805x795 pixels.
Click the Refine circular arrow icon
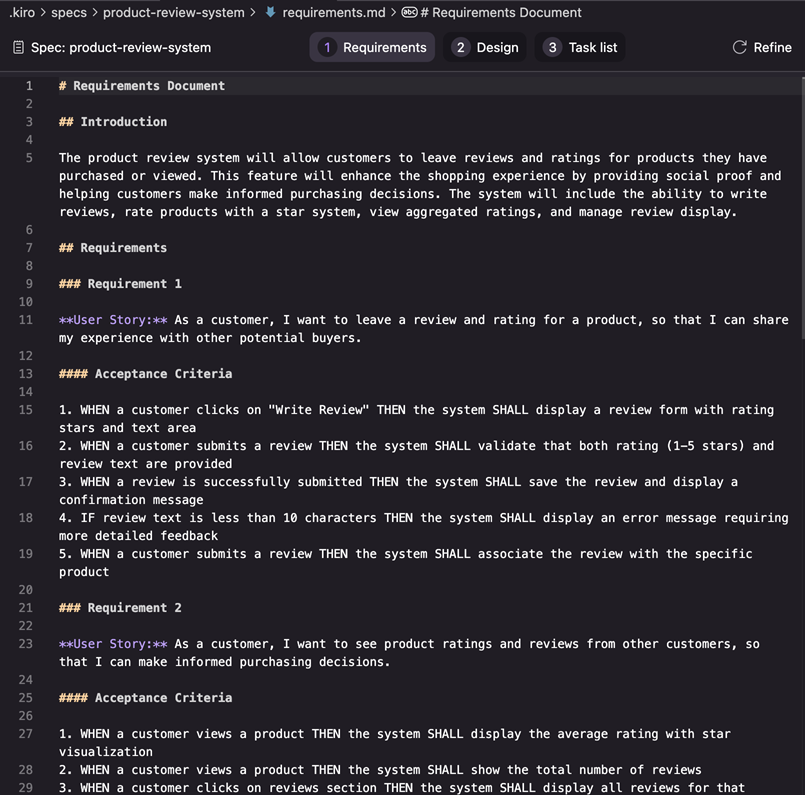(x=740, y=47)
